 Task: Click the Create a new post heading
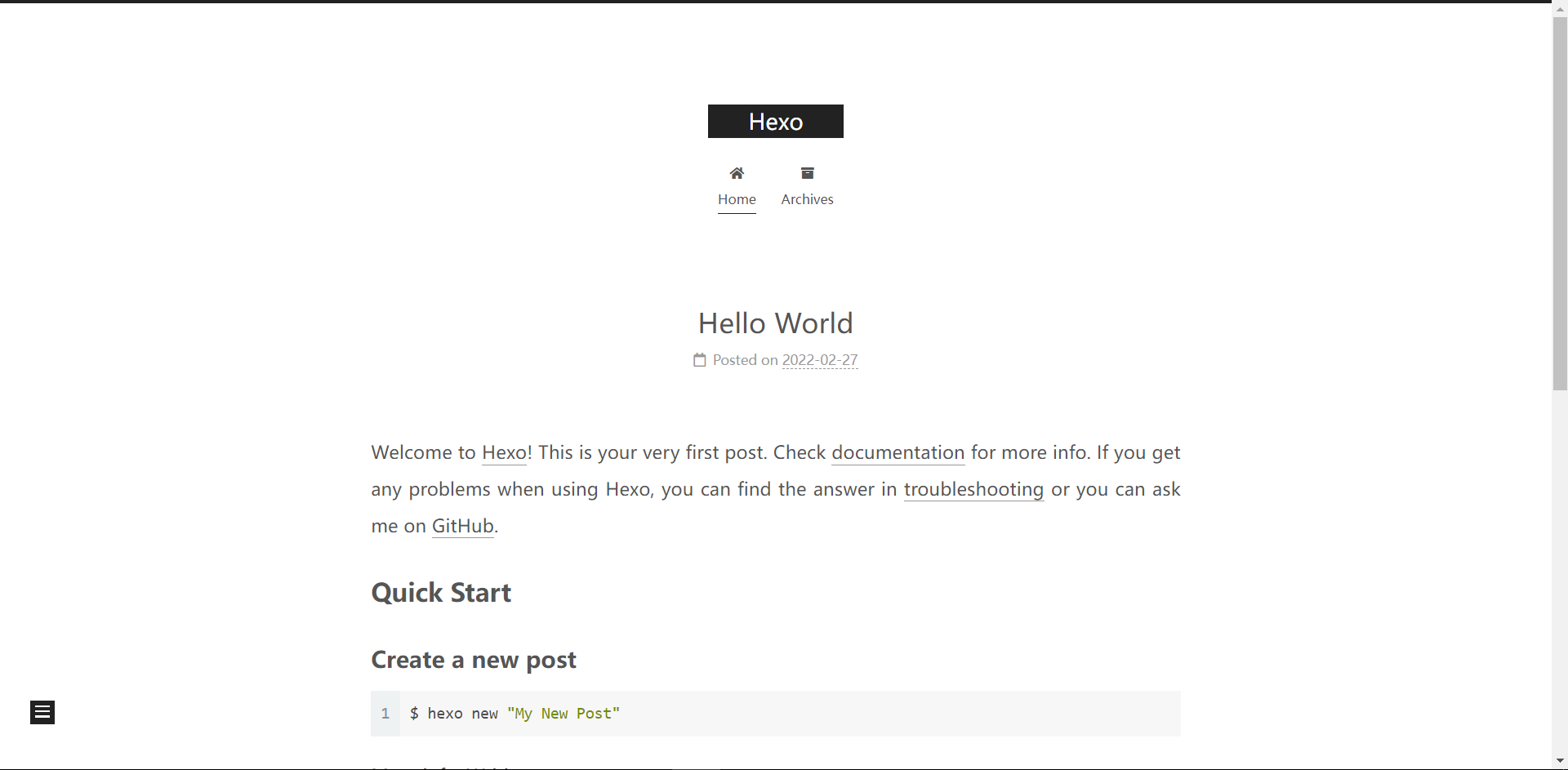[474, 660]
